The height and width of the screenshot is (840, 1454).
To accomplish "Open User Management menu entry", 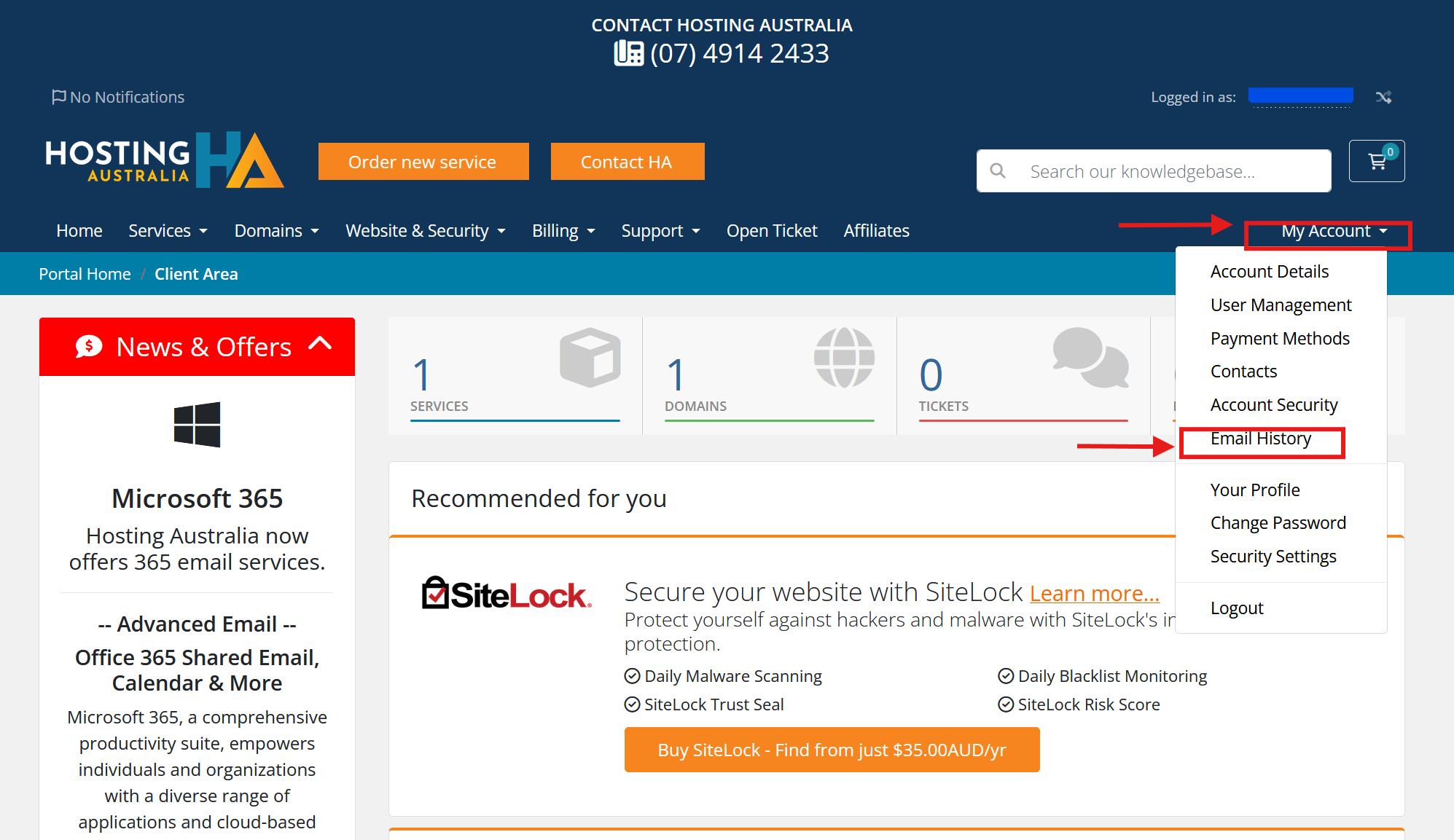I will click(1281, 305).
